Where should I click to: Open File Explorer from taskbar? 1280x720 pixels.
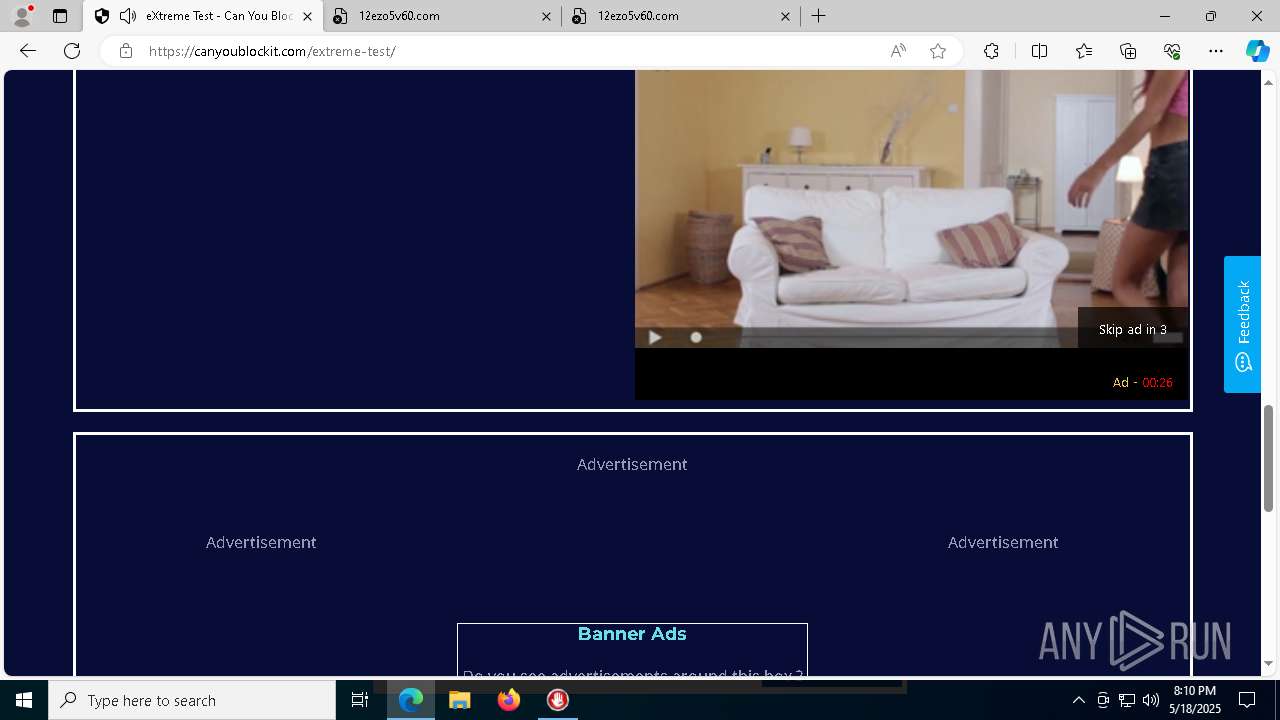tap(460, 700)
